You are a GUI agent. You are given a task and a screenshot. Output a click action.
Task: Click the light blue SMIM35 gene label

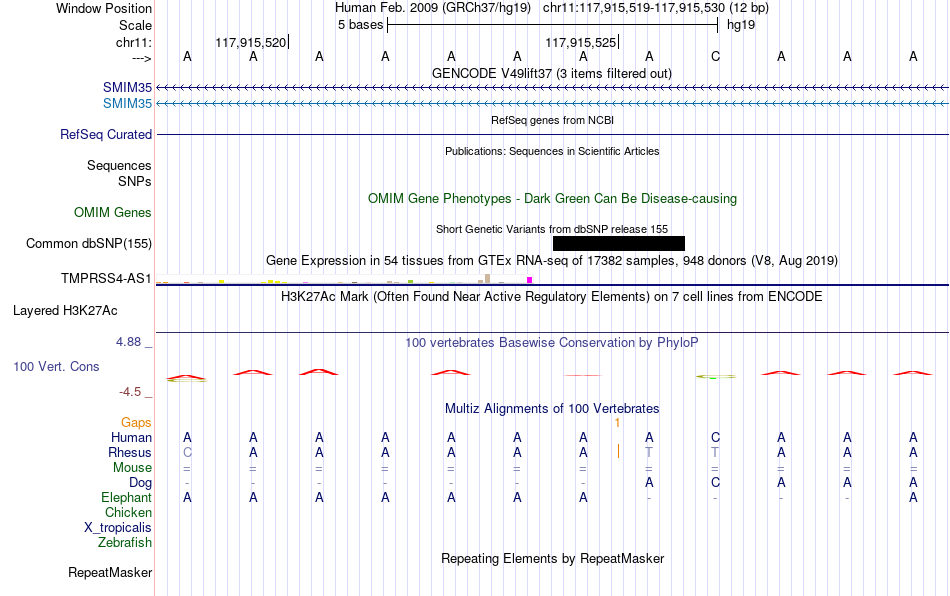(x=127, y=104)
